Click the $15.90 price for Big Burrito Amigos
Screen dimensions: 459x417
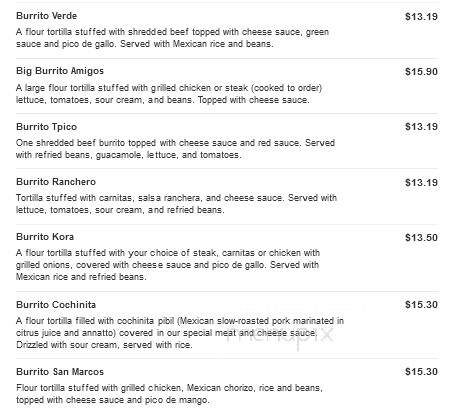pyautogui.click(x=421, y=72)
